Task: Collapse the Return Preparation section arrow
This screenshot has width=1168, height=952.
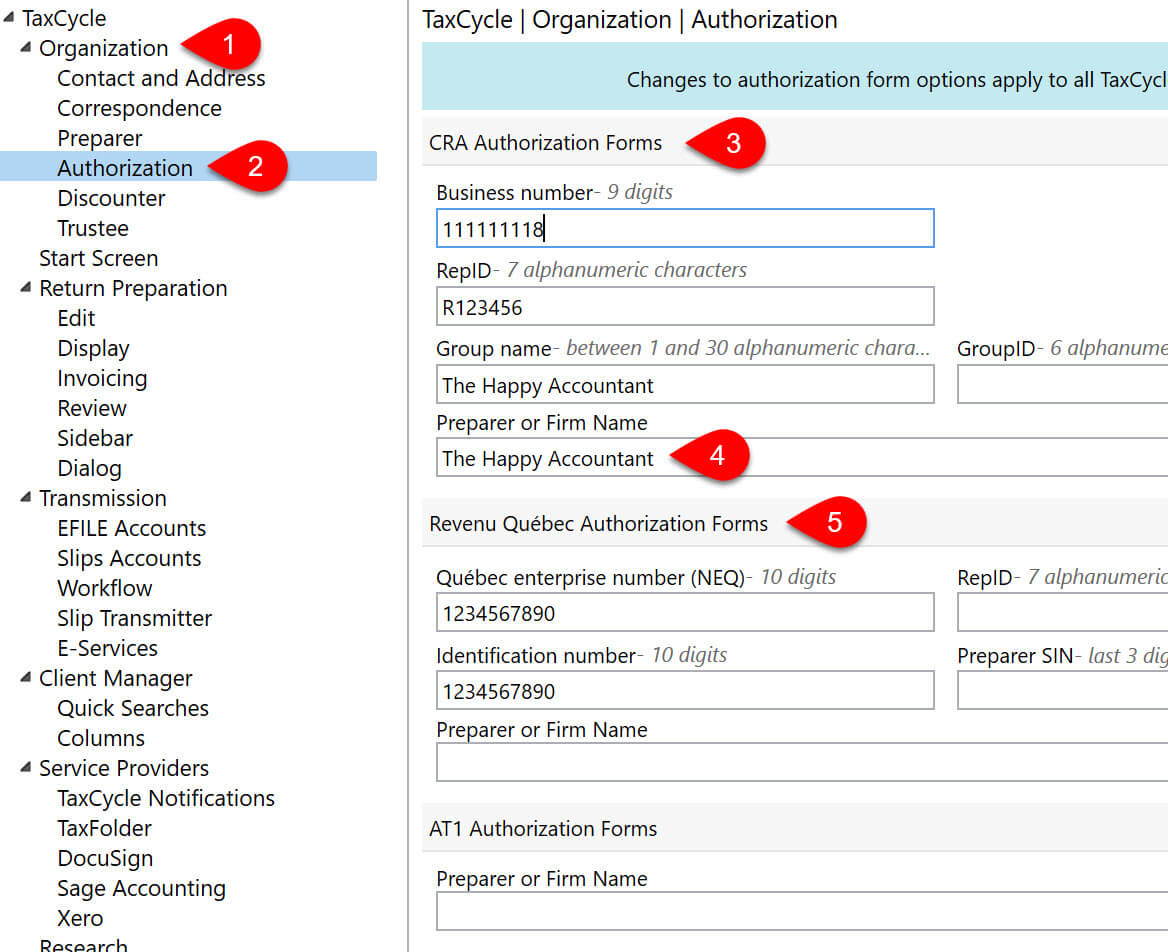Action: (26, 288)
